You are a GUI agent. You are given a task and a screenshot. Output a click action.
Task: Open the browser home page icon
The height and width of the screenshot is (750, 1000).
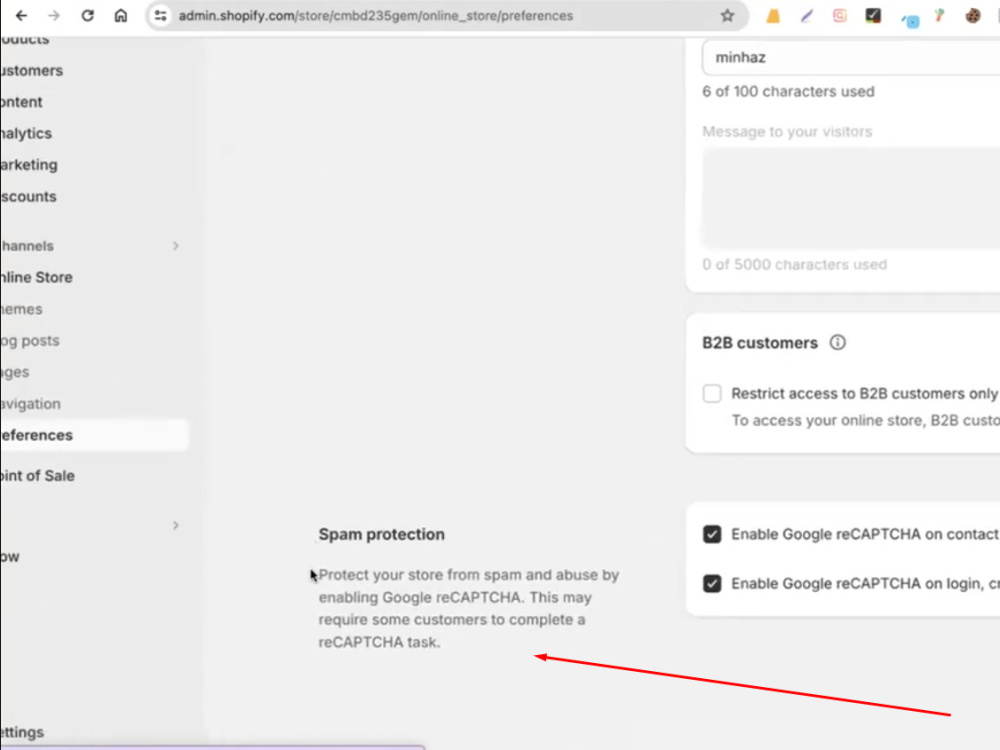tap(121, 15)
